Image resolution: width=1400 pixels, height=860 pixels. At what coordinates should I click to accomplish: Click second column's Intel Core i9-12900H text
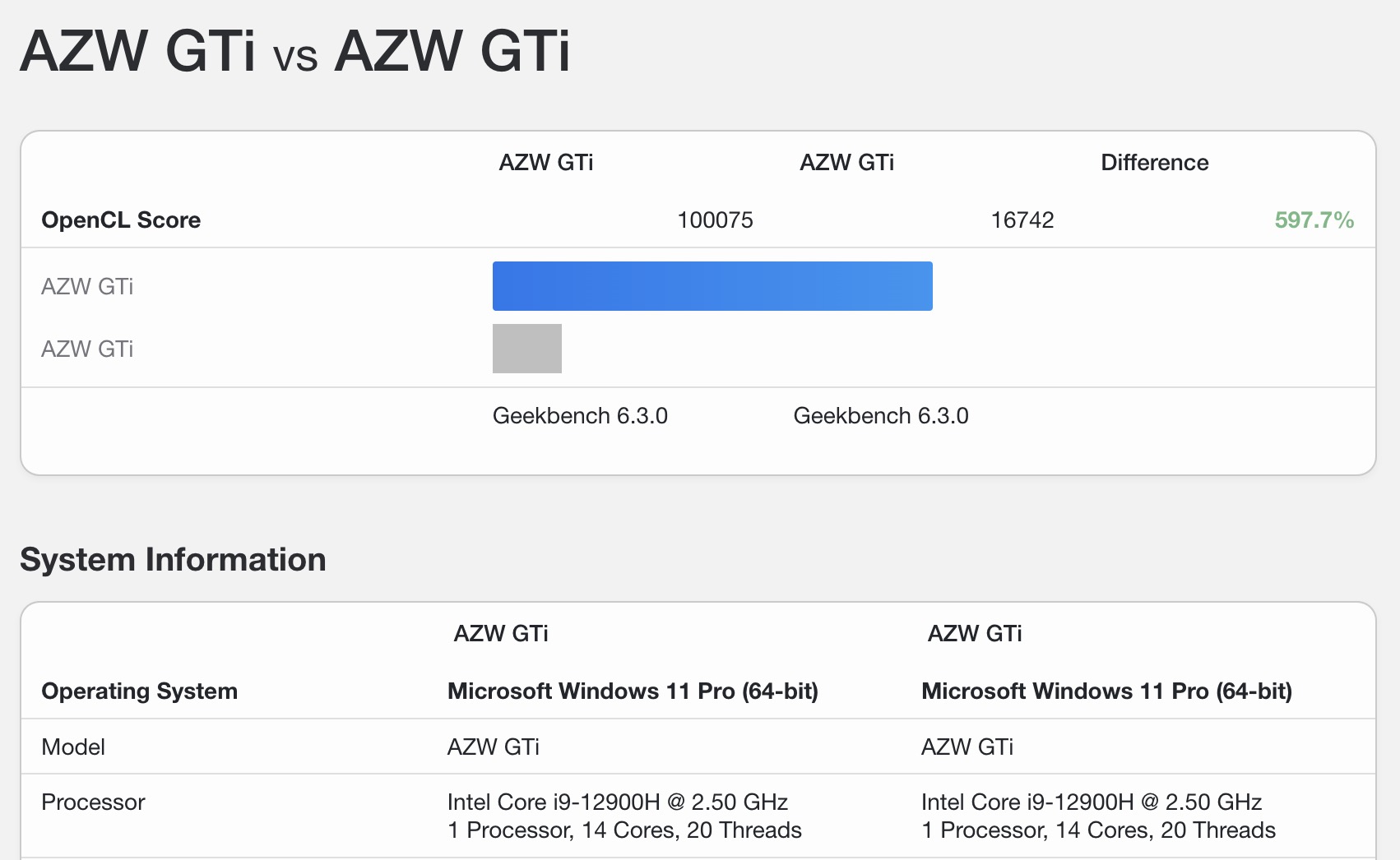pos(1091,802)
